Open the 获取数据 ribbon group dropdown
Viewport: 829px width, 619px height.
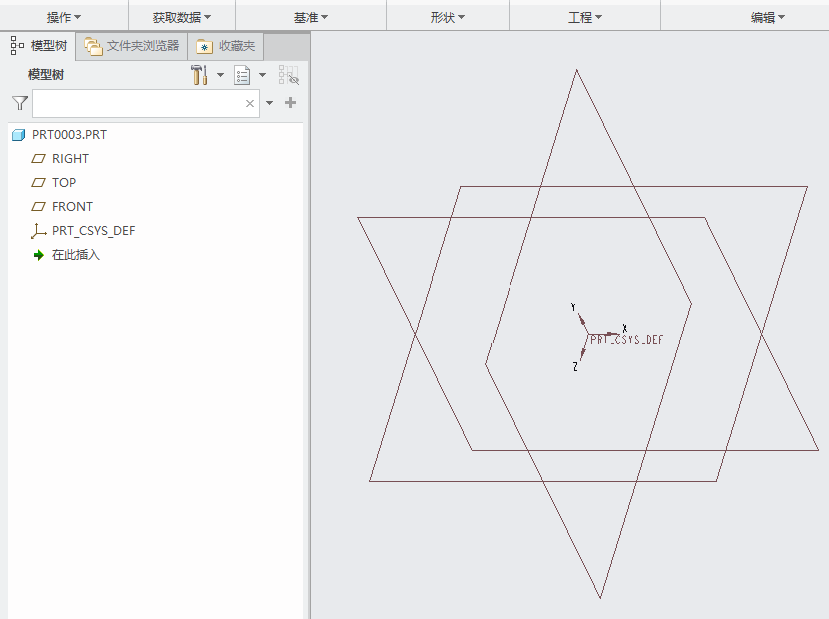(x=182, y=18)
